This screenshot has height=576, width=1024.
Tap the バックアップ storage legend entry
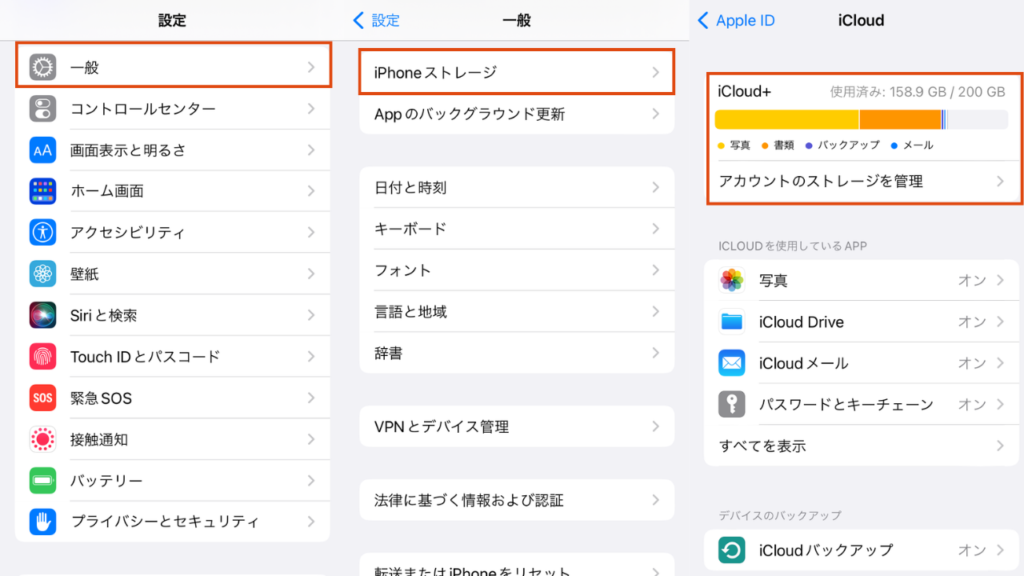[x=842, y=145]
